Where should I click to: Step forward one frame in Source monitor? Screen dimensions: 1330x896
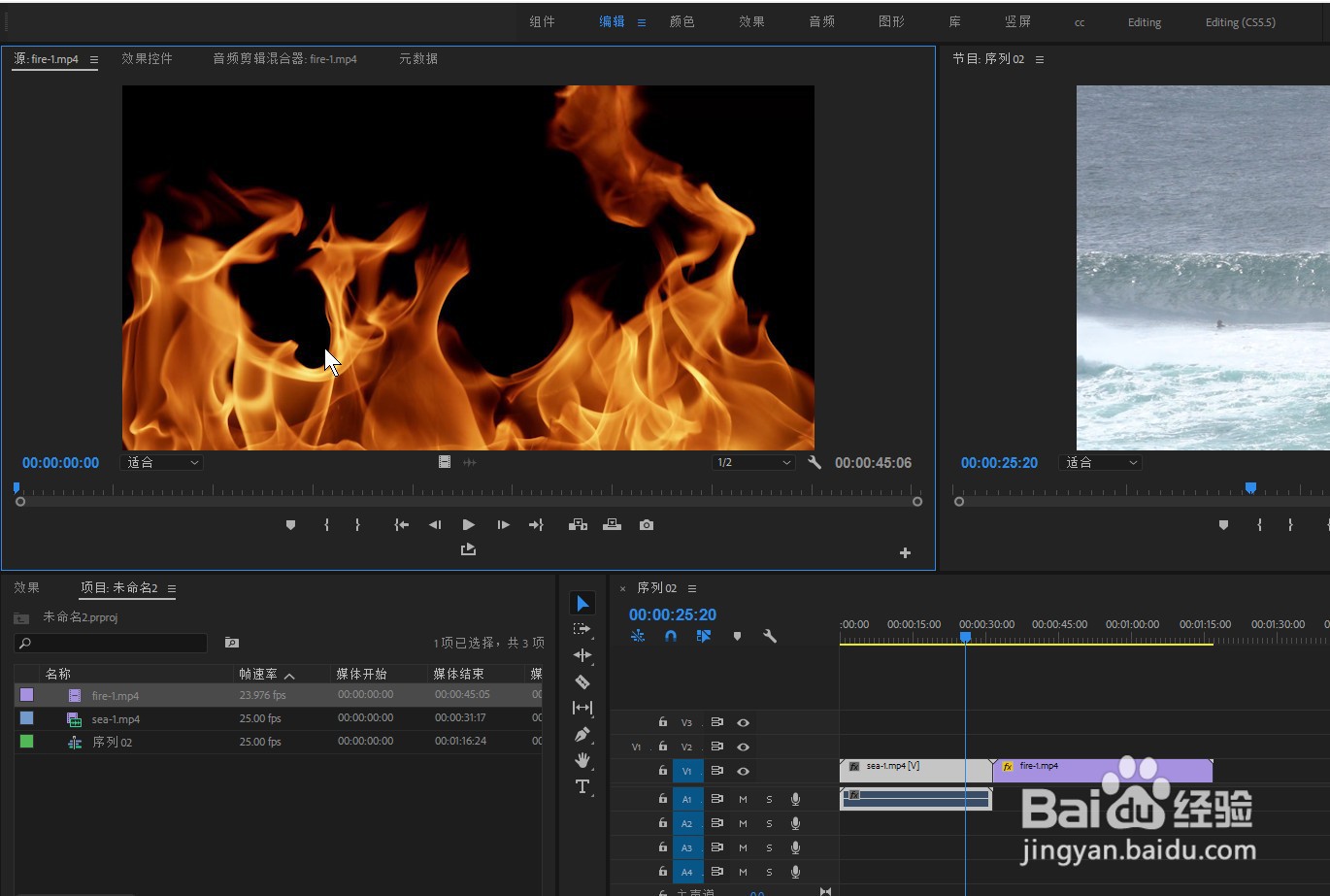pyautogui.click(x=503, y=525)
